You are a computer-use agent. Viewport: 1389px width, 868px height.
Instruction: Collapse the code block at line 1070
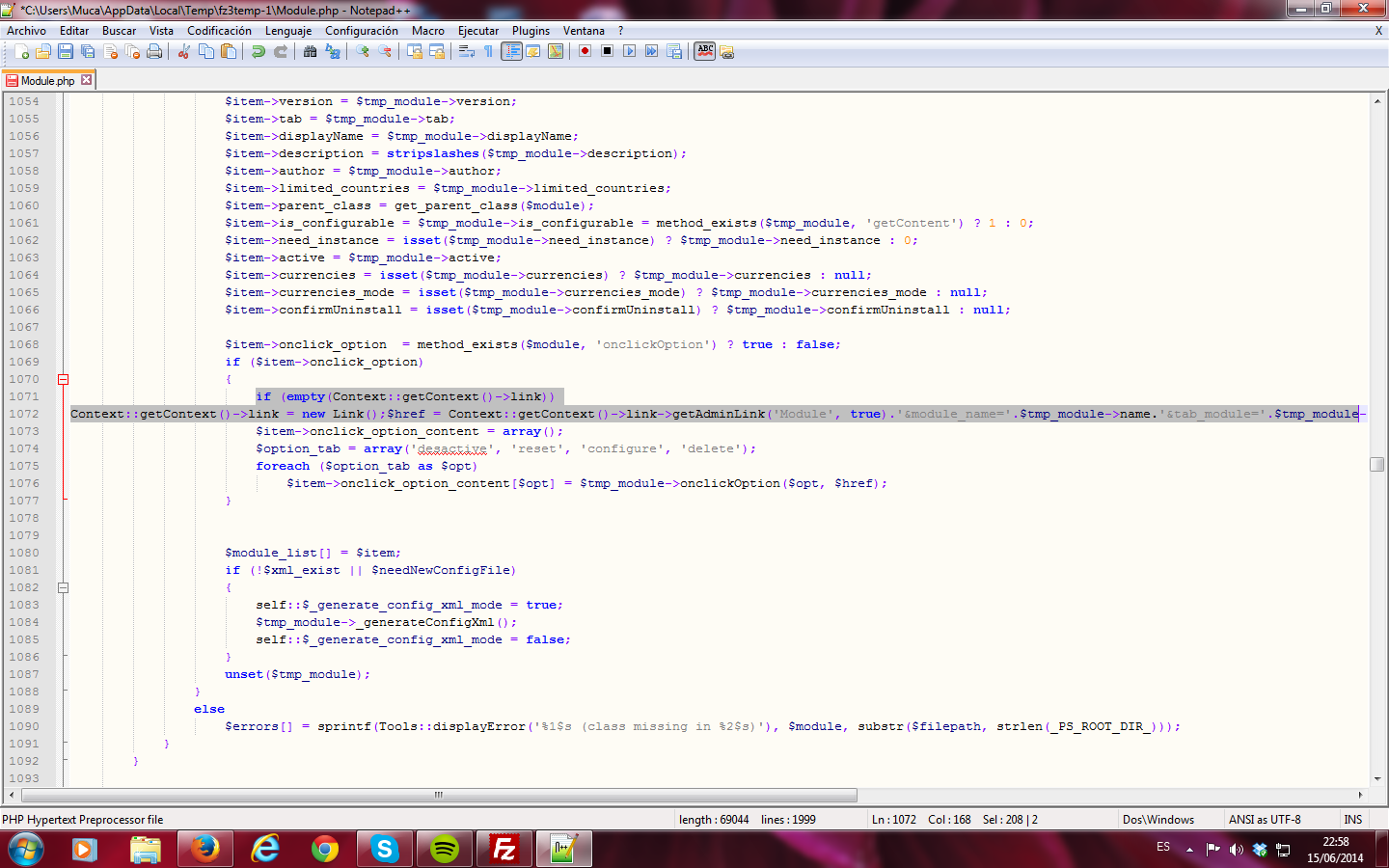point(64,379)
